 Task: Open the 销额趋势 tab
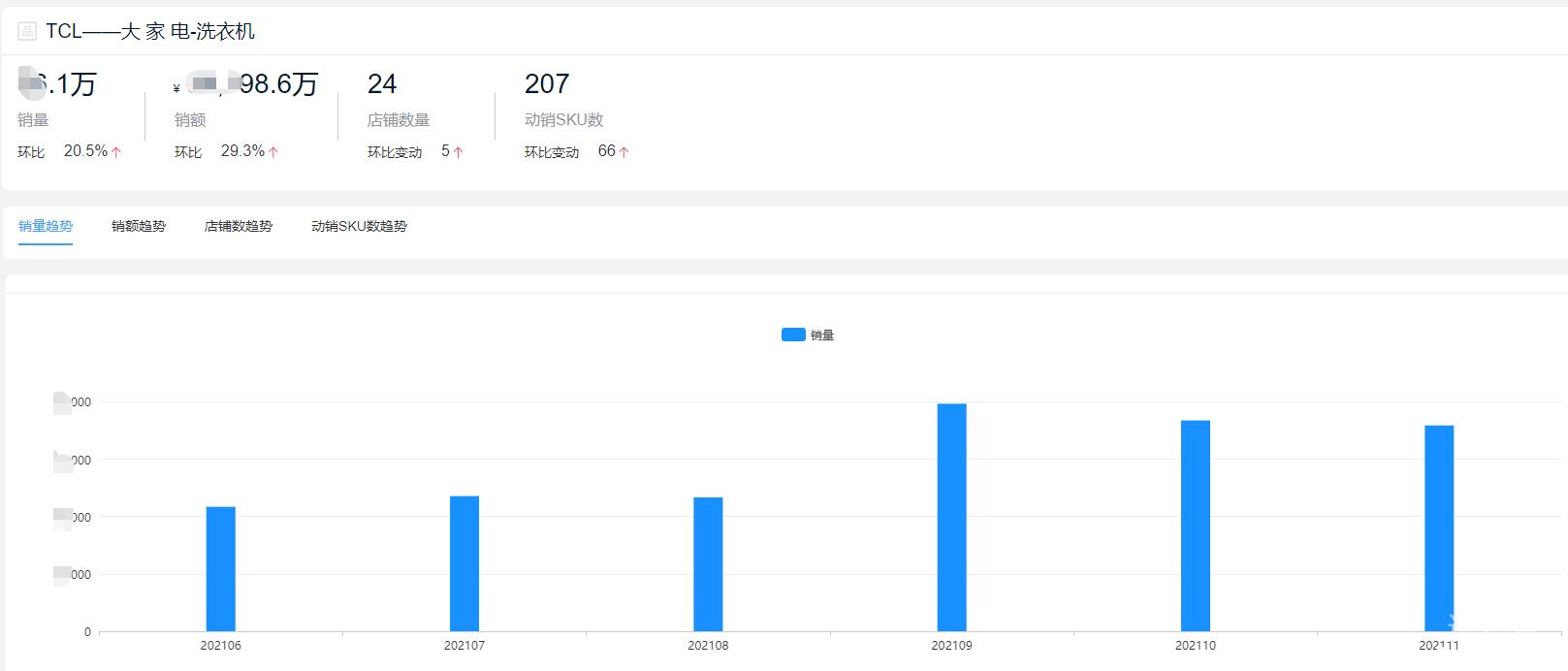click(139, 226)
